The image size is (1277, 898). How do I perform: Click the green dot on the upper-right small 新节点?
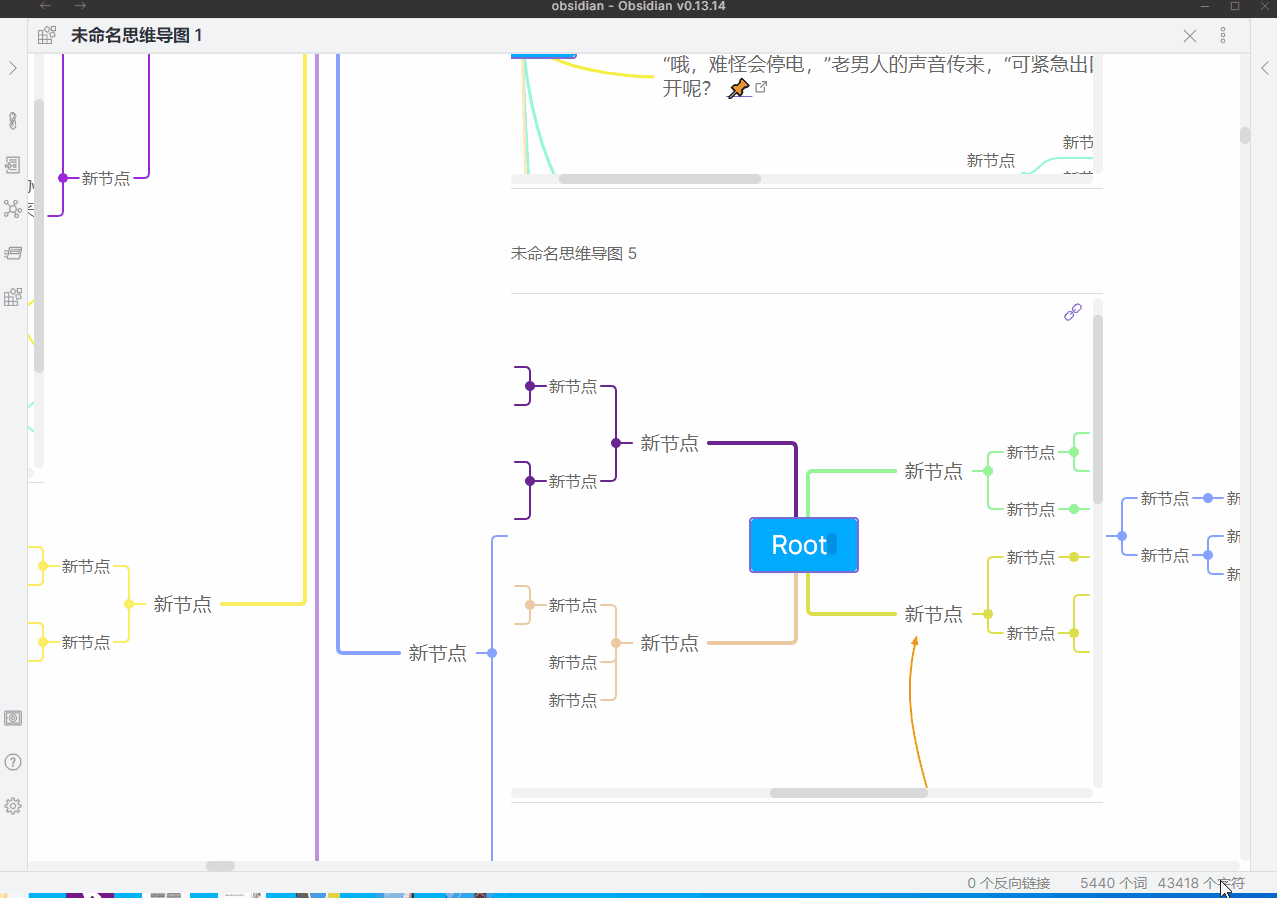click(x=1074, y=452)
